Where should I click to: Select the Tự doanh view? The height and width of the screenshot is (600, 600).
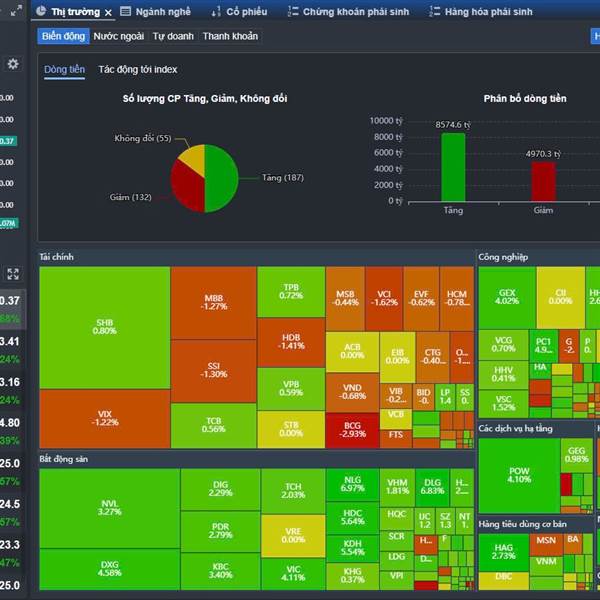[x=173, y=36]
